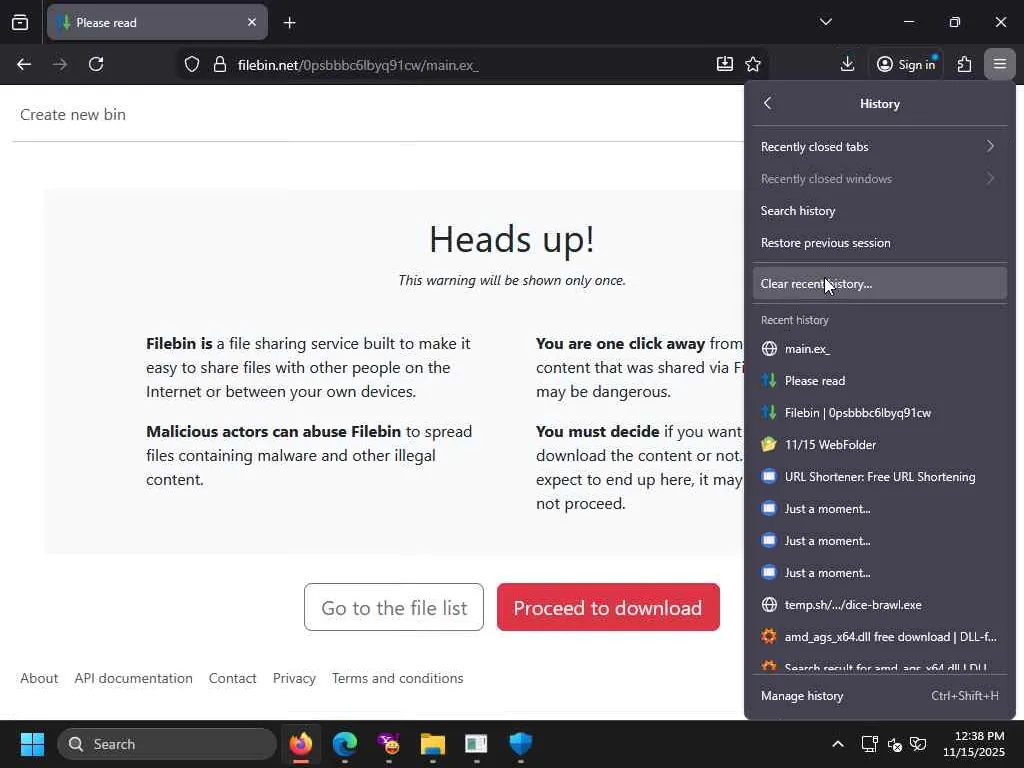This screenshot has width=1024, height=768.
Task: Click the Create new bin link
Action: point(73,114)
